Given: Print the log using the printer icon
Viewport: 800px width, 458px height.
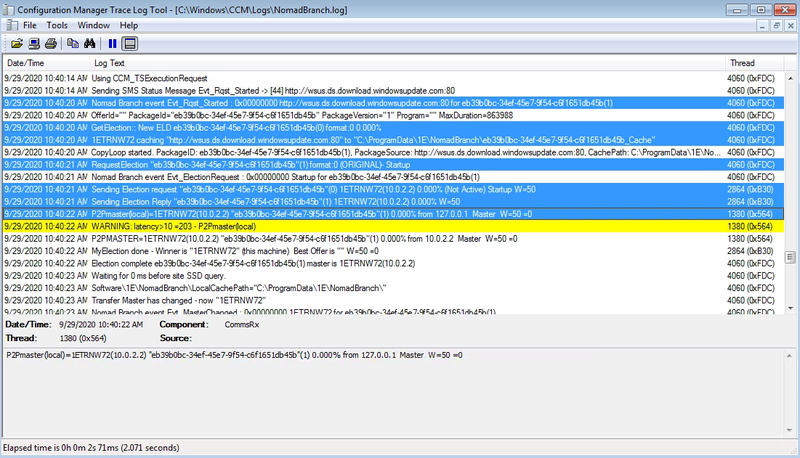Looking at the screenshot, I should 50,44.
